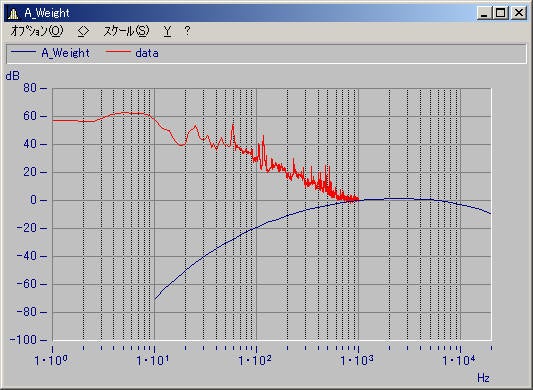This screenshot has width=533, height=390.
Task: Click the 80 value on the y-axis
Action: [x=30, y=88]
